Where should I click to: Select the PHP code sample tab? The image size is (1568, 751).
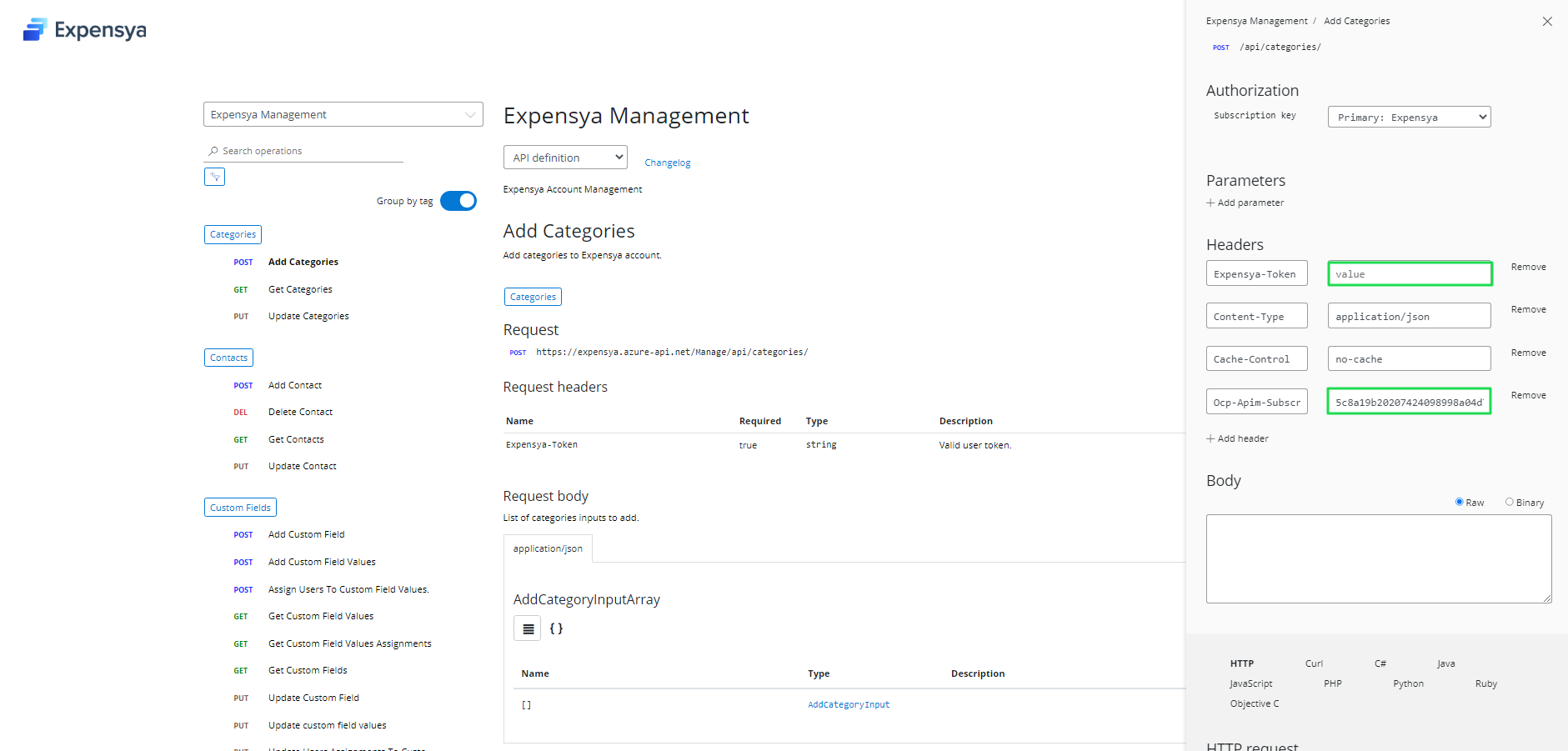[1333, 683]
